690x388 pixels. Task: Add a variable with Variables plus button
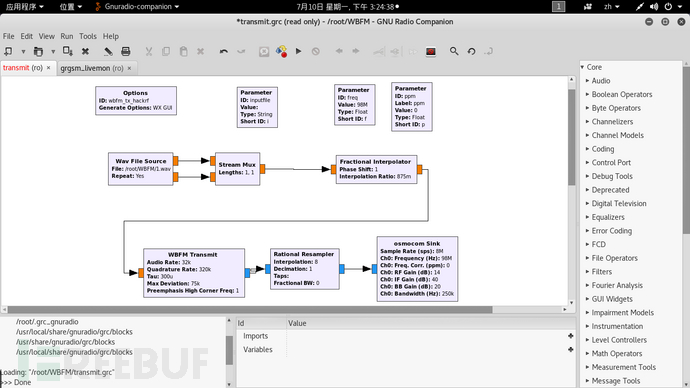coord(571,350)
